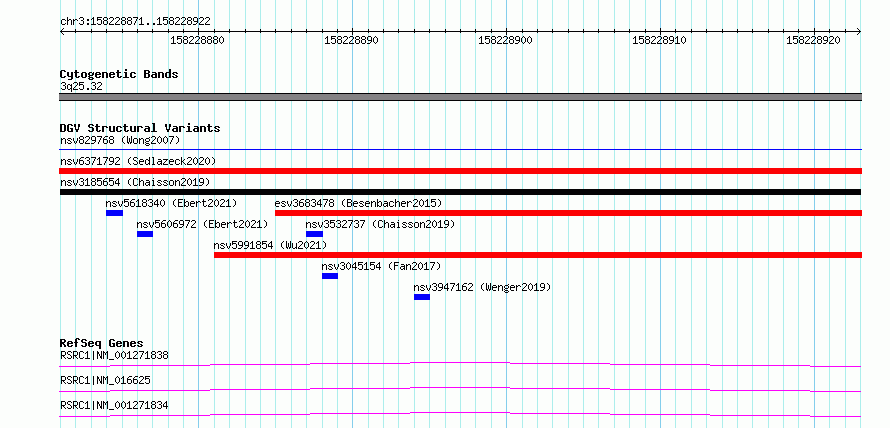
Task: Click ruler position 158228880
Action: coord(198,40)
